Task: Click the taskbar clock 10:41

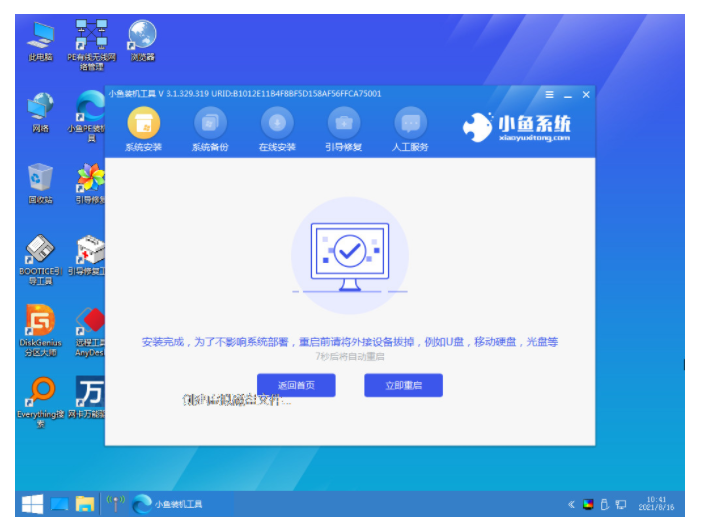Action: tap(656, 503)
